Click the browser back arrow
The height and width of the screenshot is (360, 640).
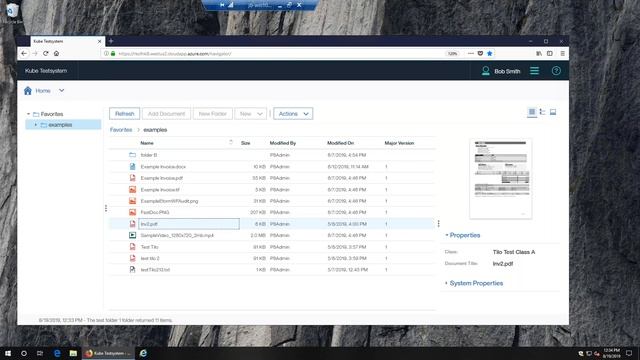tap(24, 53)
